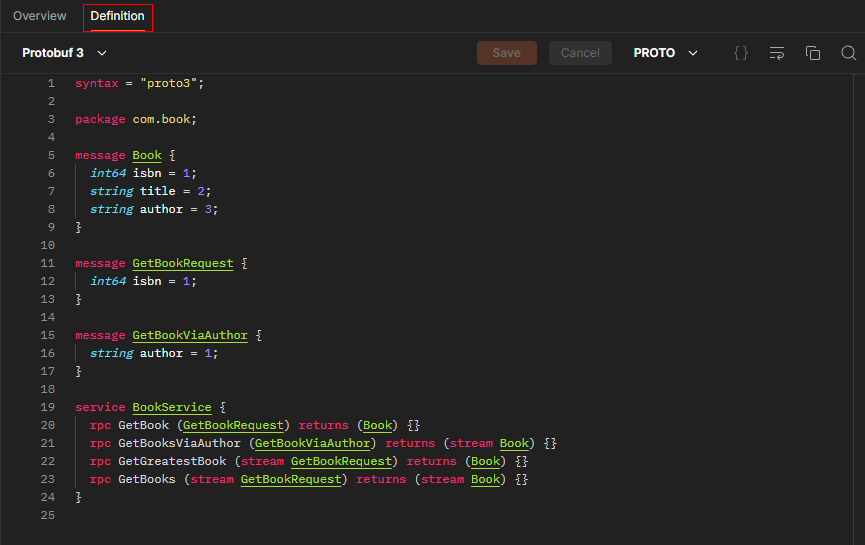Click the message name Book on line 5
This screenshot has width=865, height=545.
pos(147,155)
